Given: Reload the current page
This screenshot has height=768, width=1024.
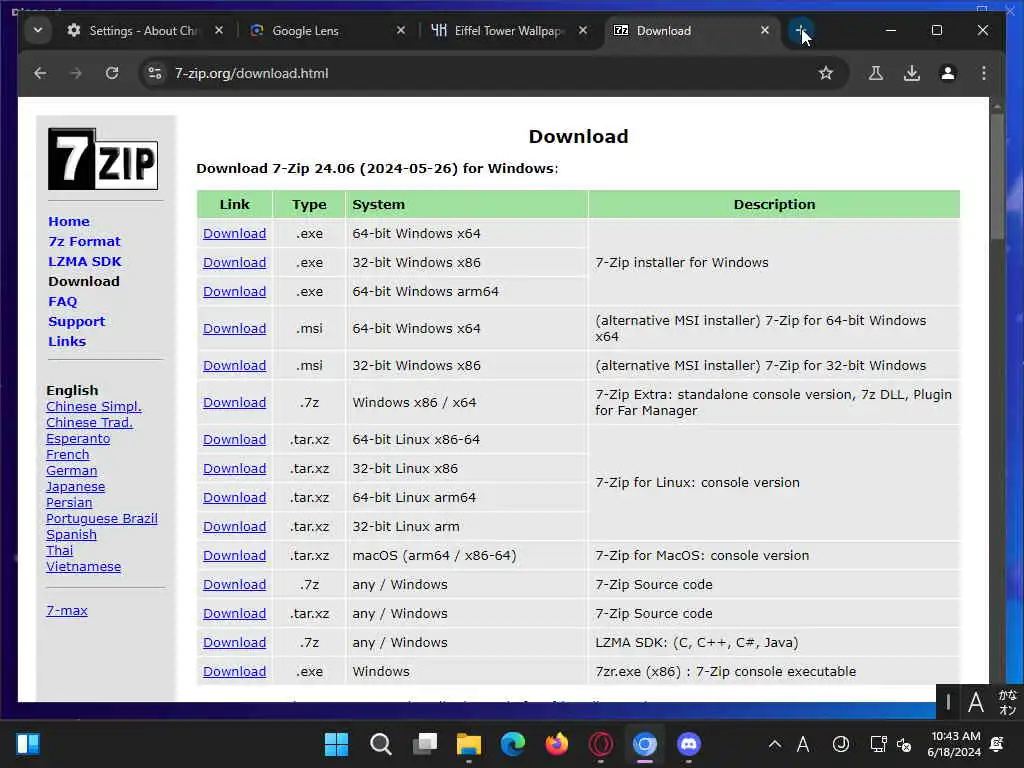Looking at the screenshot, I should tap(112, 73).
